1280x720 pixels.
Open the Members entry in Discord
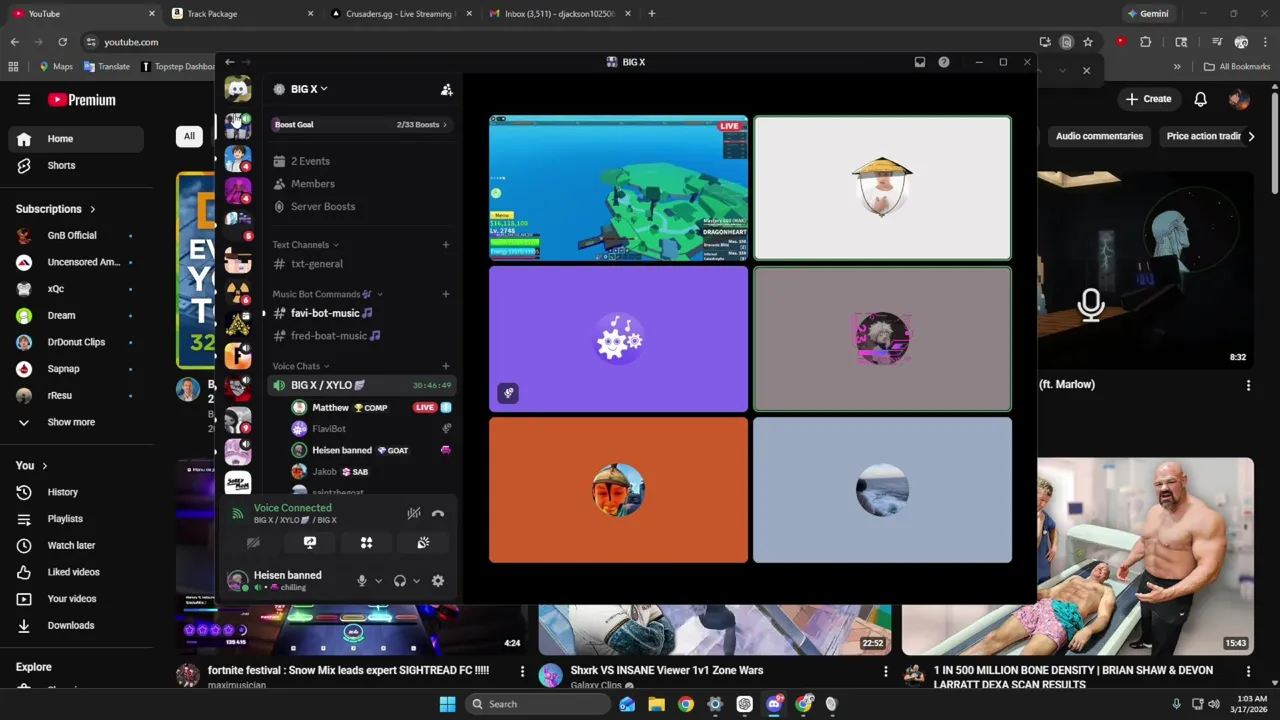360,184
